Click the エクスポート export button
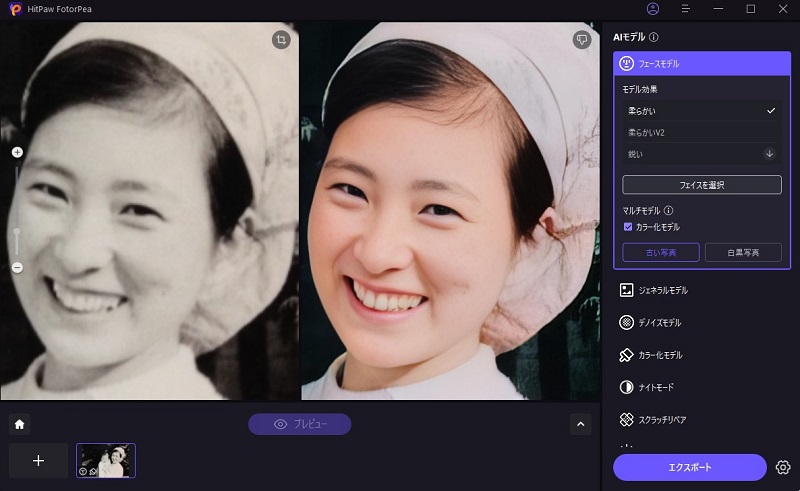The image size is (800, 491). 690,468
